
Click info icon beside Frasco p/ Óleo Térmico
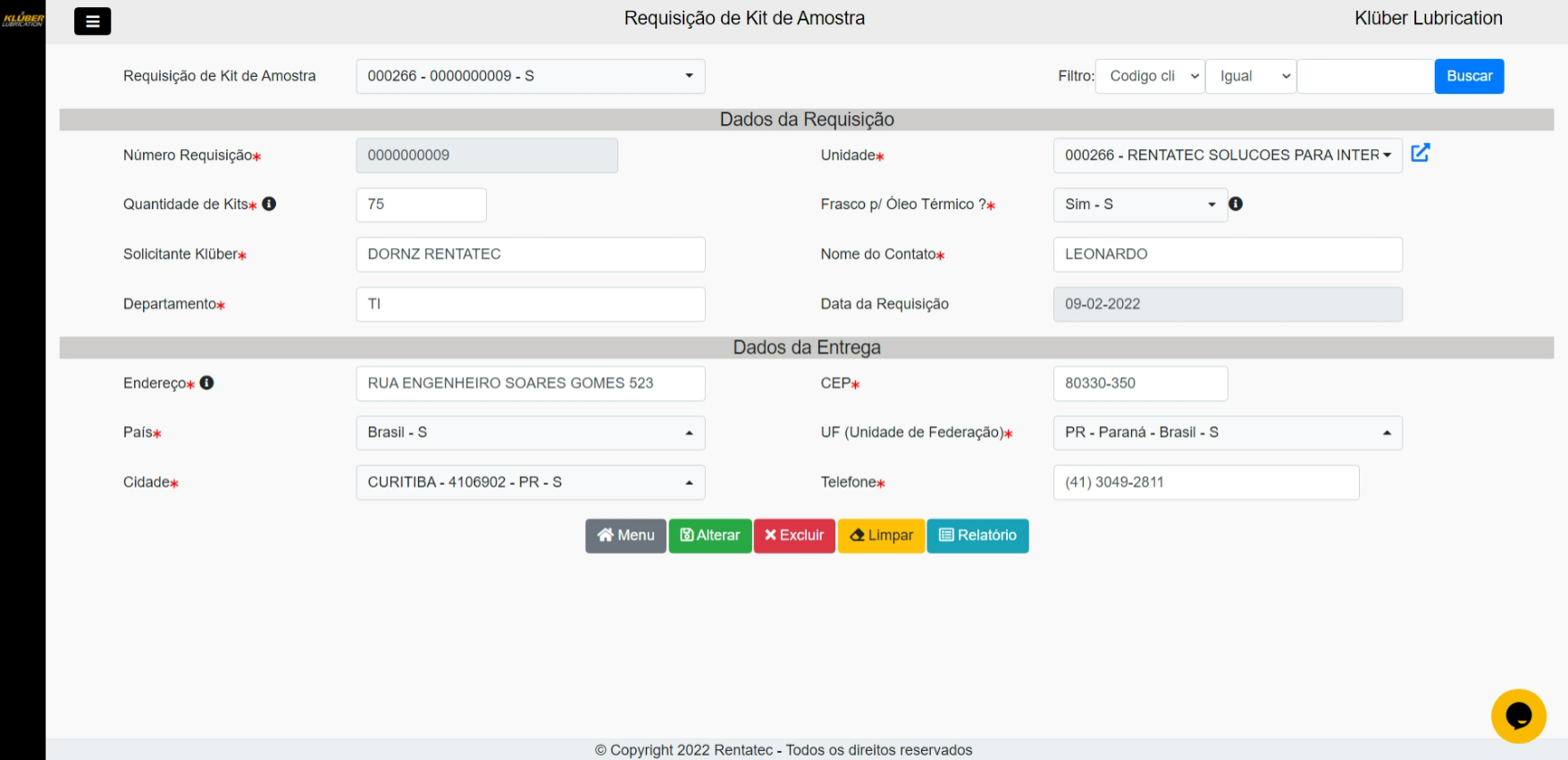(x=1236, y=204)
